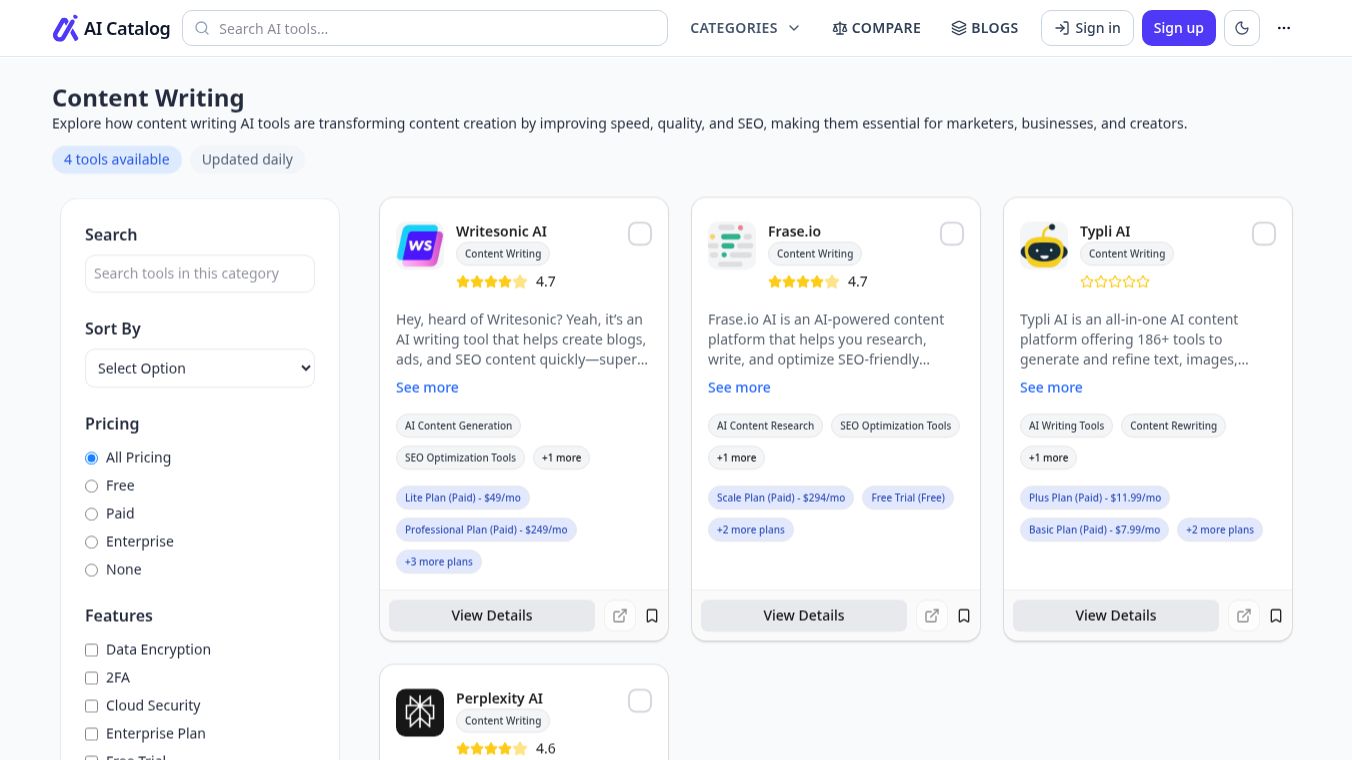Screen dimensions: 1352x760
Task: Focus Search tools in this category field
Action: [x=200, y=274]
